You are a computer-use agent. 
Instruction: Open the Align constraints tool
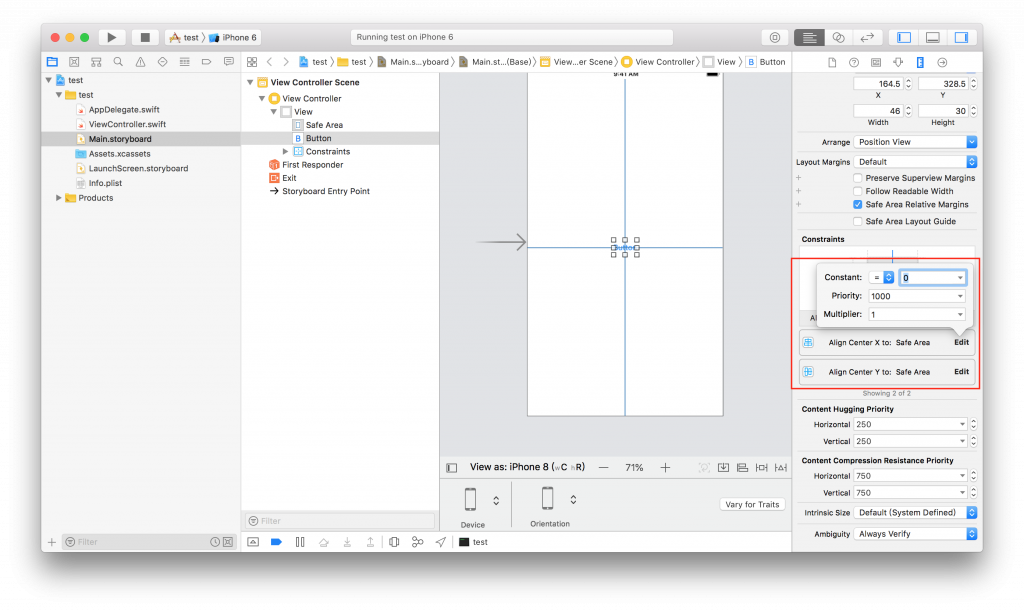(743, 467)
